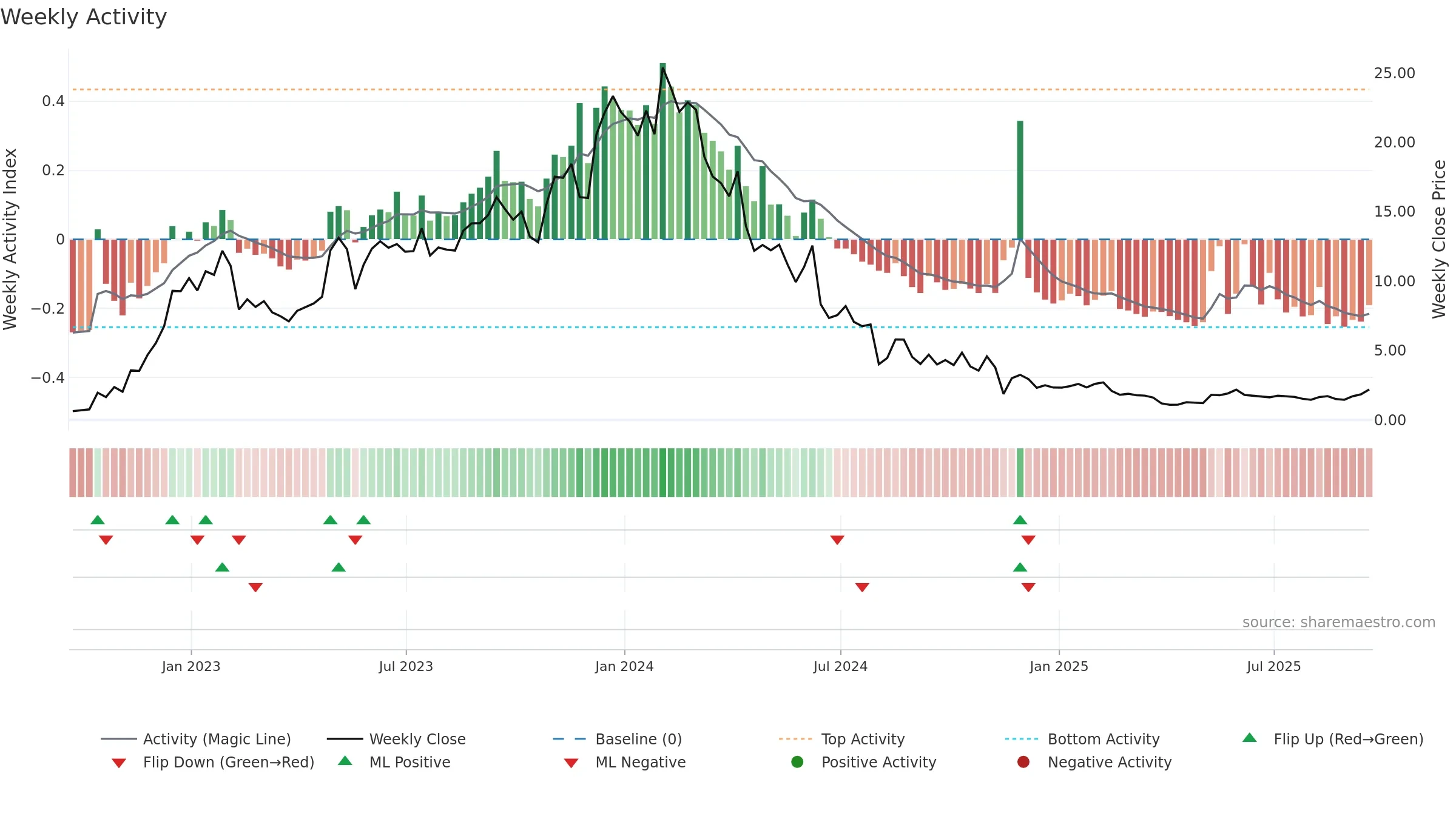The image size is (1456, 819).
Task: Click the orange dotted Top Activity line
Action: pos(721,90)
